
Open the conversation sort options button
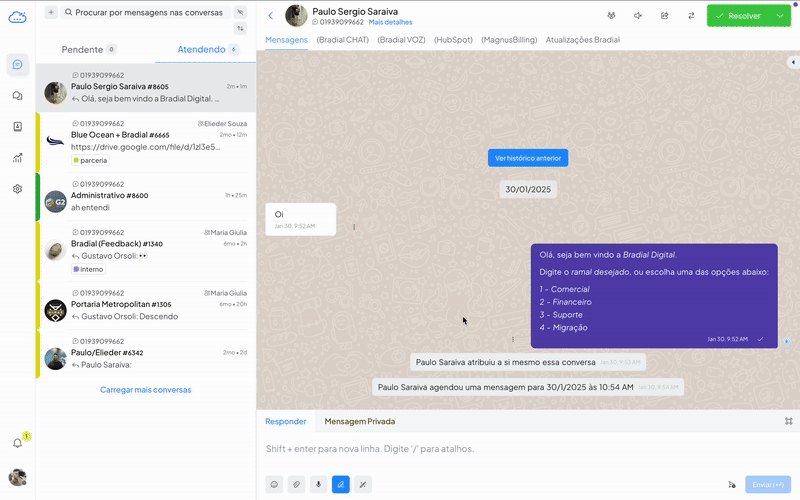click(240, 28)
